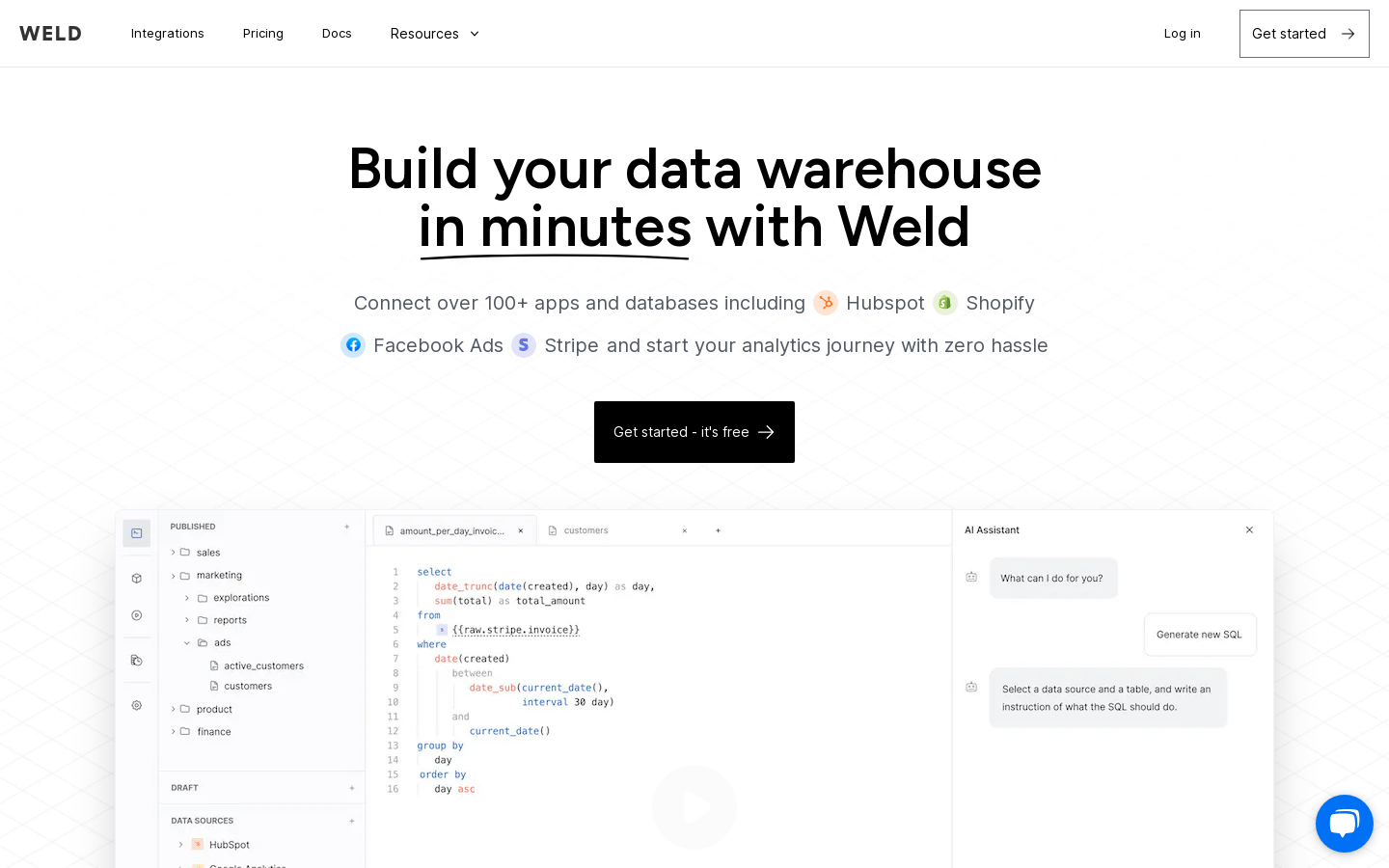Image resolution: width=1389 pixels, height=868 pixels.
Task: Expand the Resources dropdown menu
Action: (435, 34)
